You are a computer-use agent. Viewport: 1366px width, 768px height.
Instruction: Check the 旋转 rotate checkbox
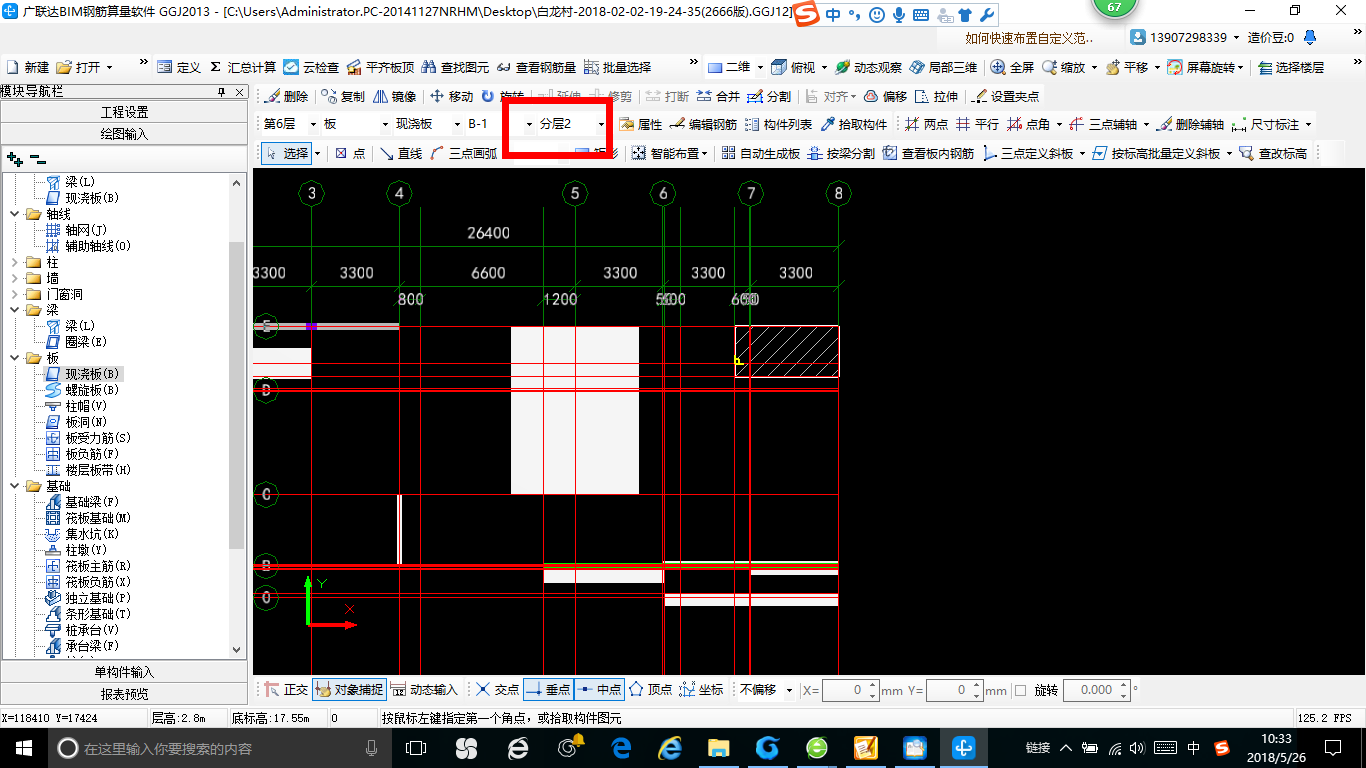(1020, 690)
